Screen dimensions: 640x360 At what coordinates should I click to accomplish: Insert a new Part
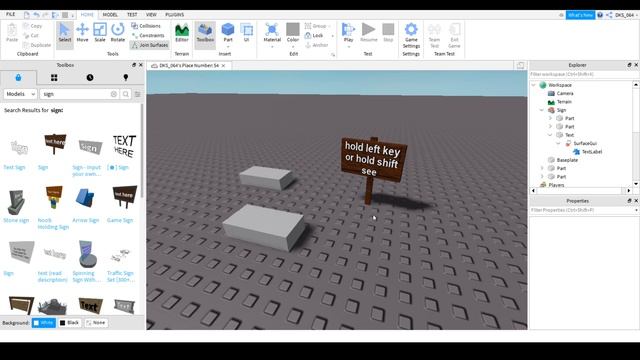[228, 33]
